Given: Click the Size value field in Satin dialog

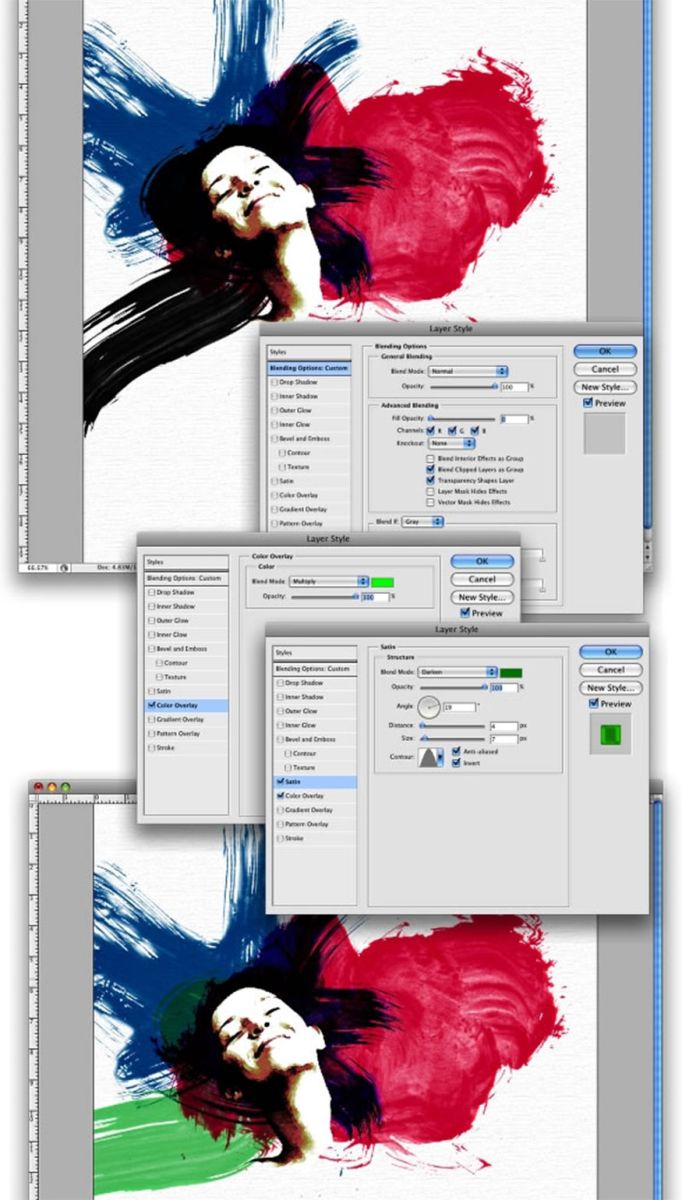Looking at the screenshot, I should (x=504, y=739).
